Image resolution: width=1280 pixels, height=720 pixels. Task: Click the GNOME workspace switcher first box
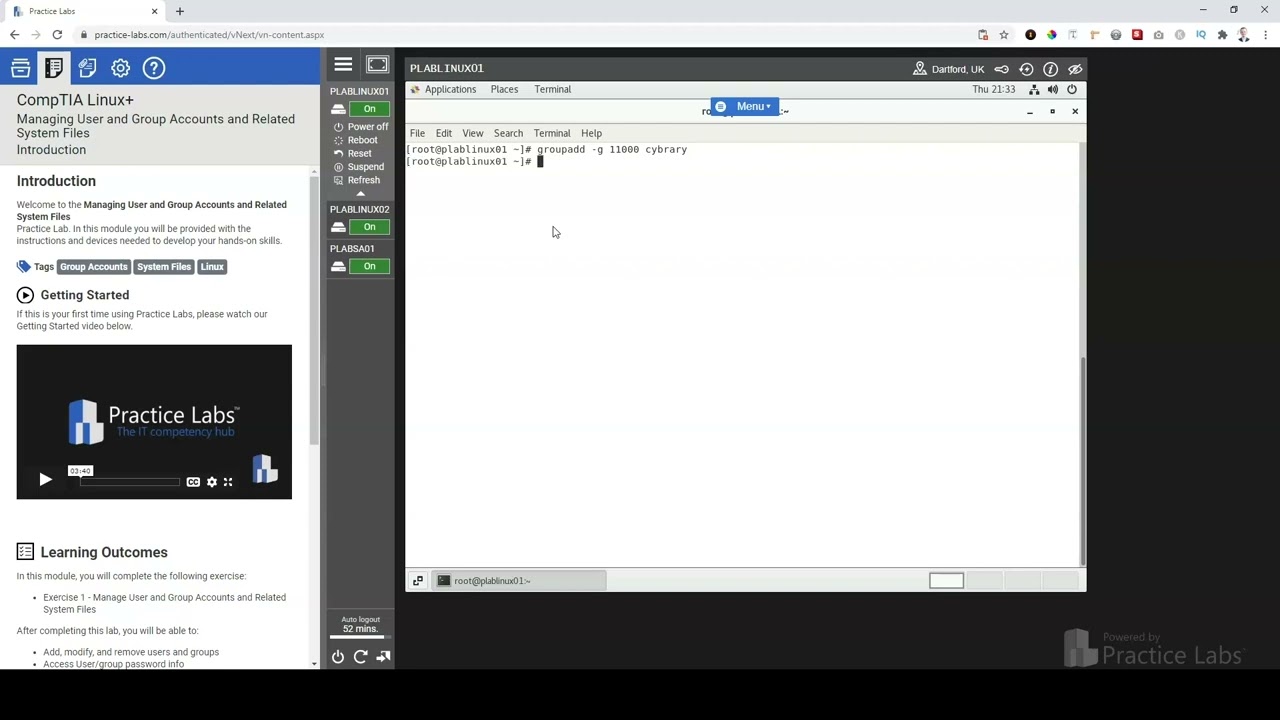pyautogui.click(x=946, y=581)
